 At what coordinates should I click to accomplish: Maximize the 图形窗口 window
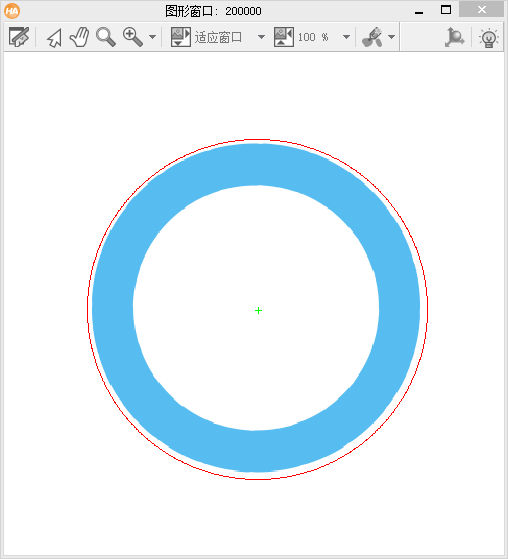coord(446,10)
